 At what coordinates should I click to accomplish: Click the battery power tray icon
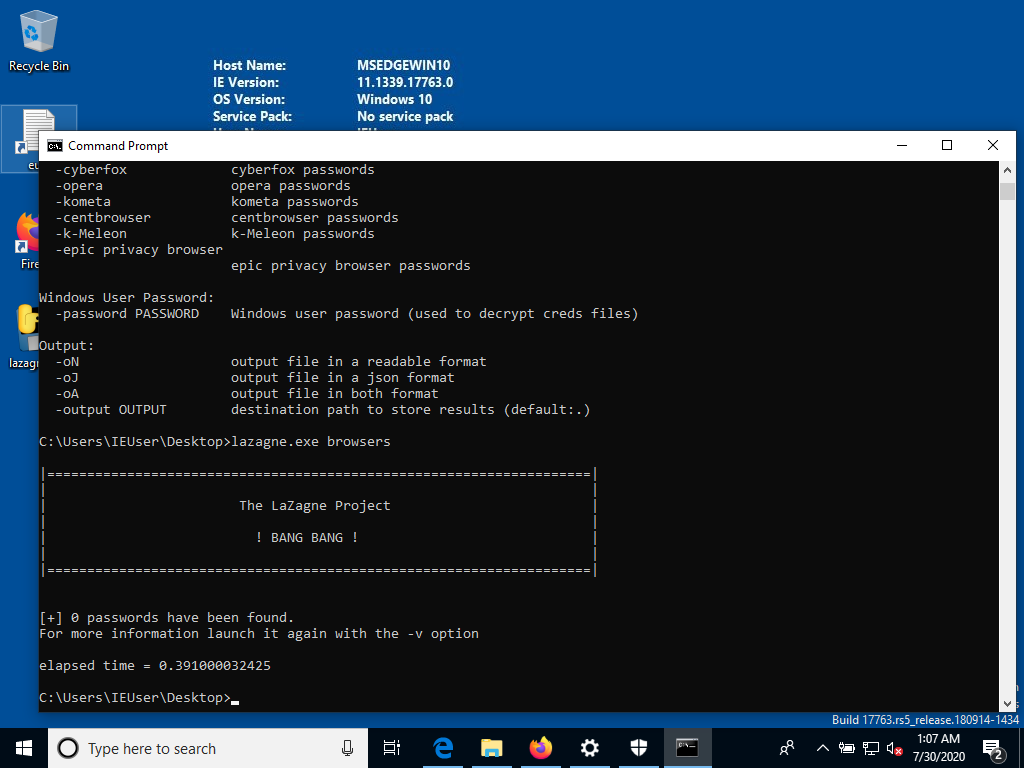(x=847, y=748)
